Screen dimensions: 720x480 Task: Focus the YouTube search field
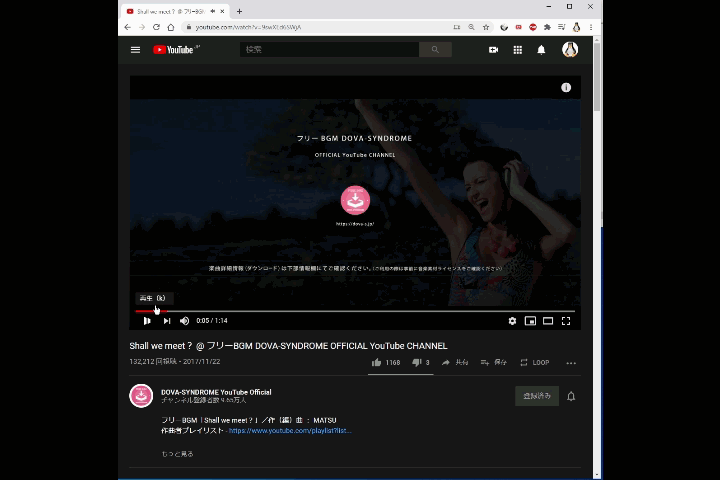329,50
